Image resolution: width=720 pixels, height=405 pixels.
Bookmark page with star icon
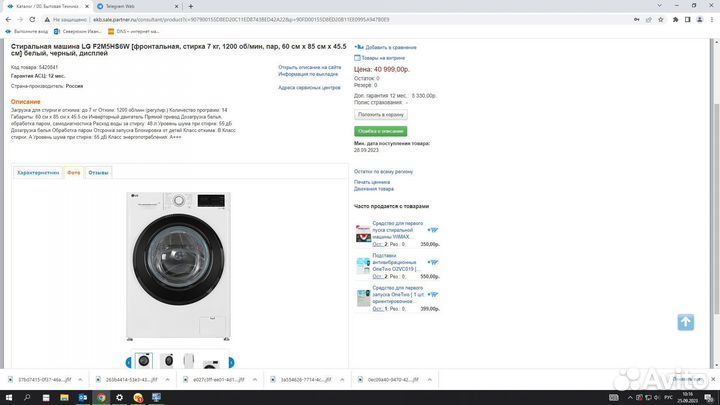(661, 20)
